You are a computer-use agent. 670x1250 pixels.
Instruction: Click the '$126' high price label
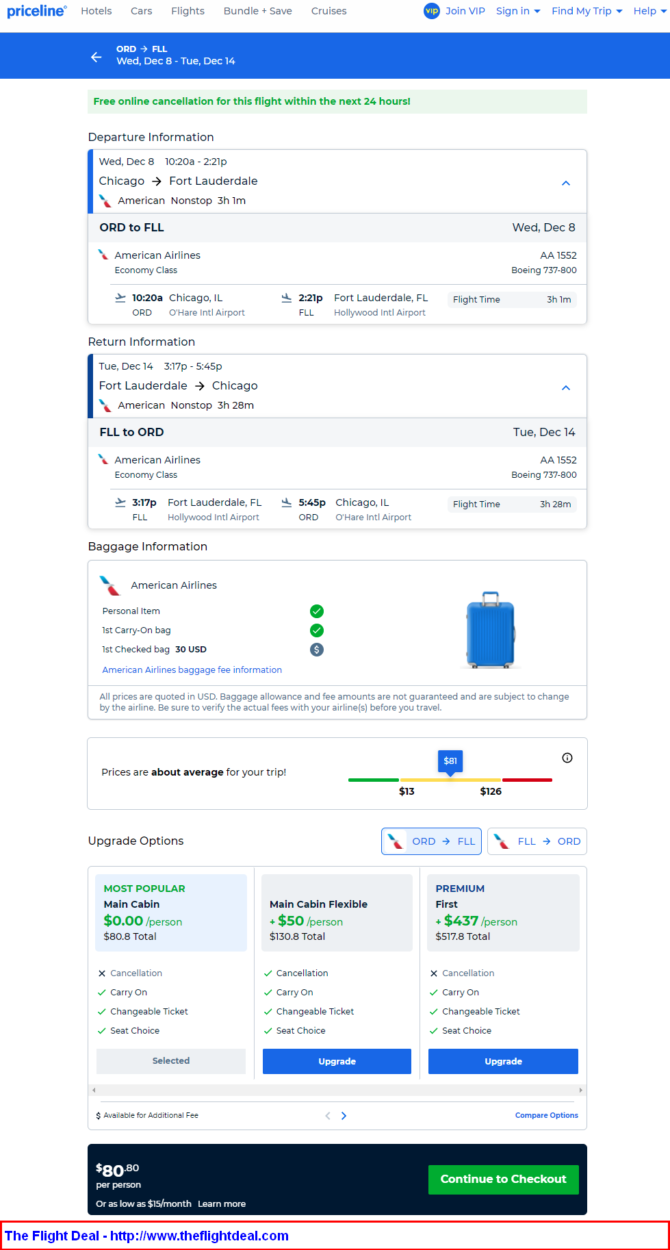[x=491, y=791]
